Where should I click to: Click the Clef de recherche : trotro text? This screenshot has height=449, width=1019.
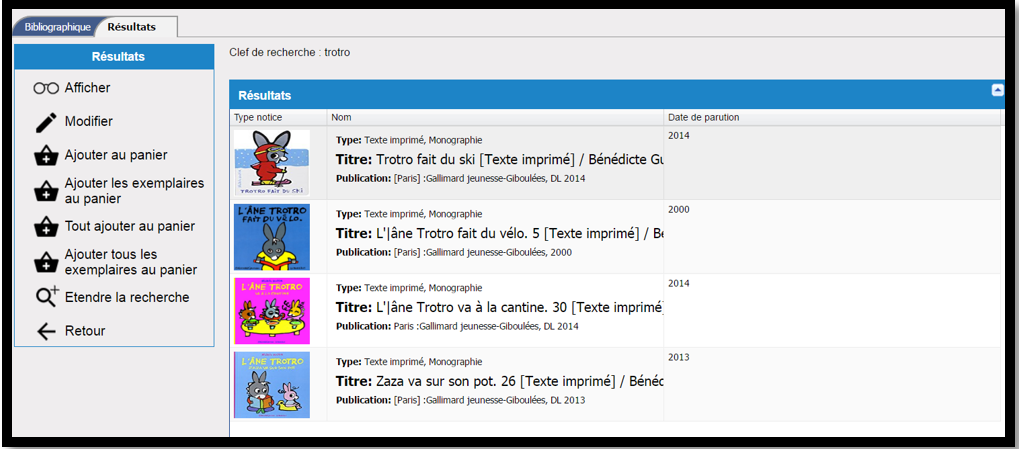[289, 52]
